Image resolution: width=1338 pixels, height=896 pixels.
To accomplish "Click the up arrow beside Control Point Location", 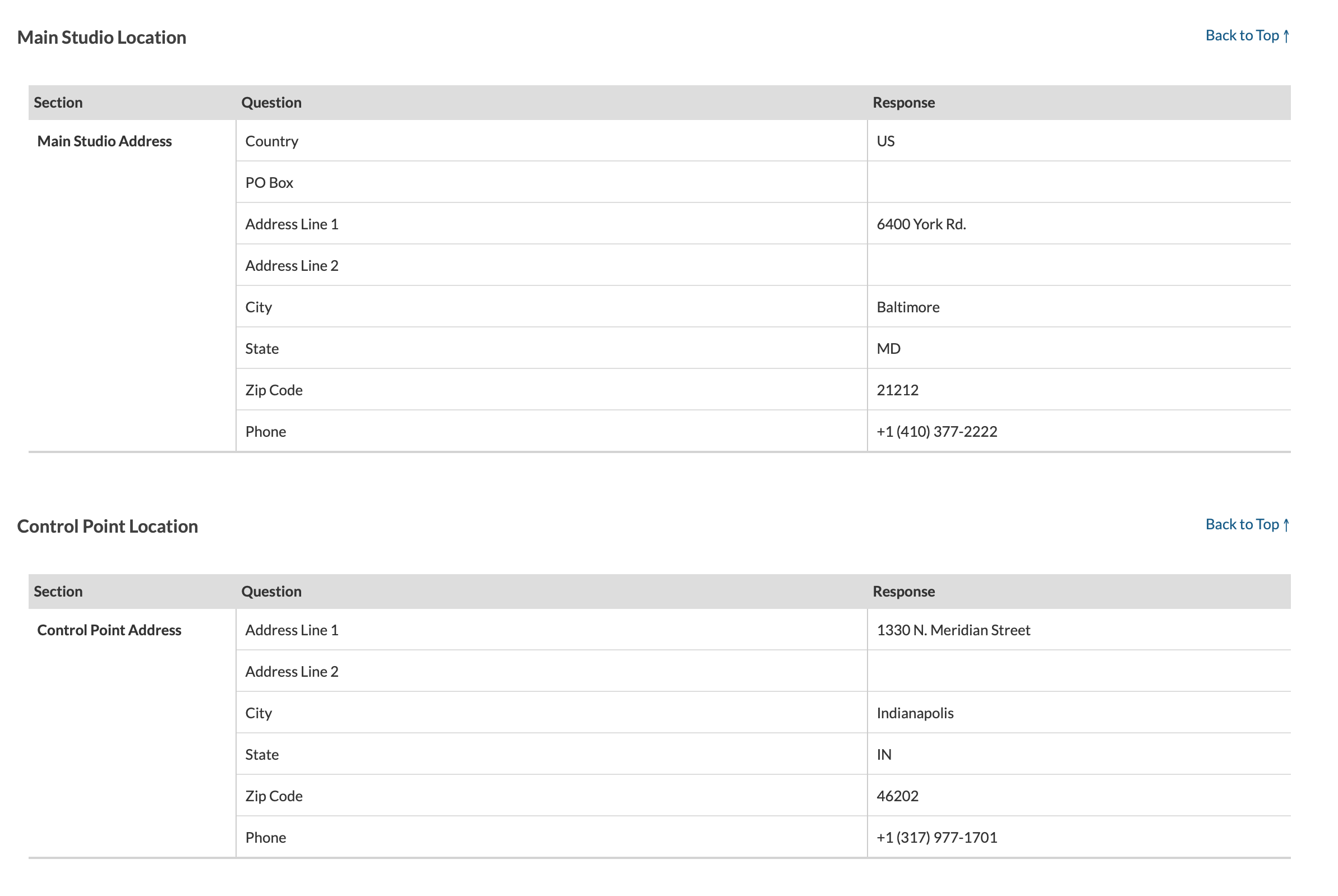I will click(x=1285, y=525).
